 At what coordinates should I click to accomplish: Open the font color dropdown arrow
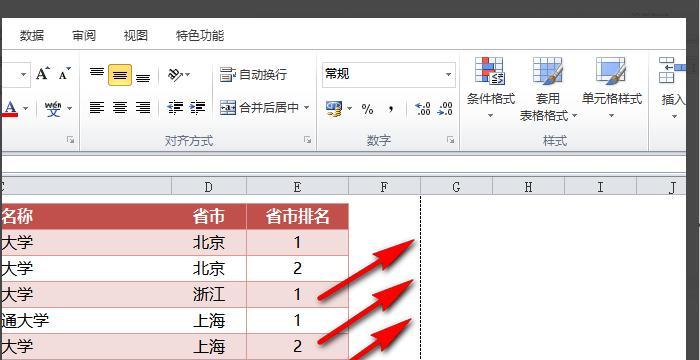pos(25,108)
